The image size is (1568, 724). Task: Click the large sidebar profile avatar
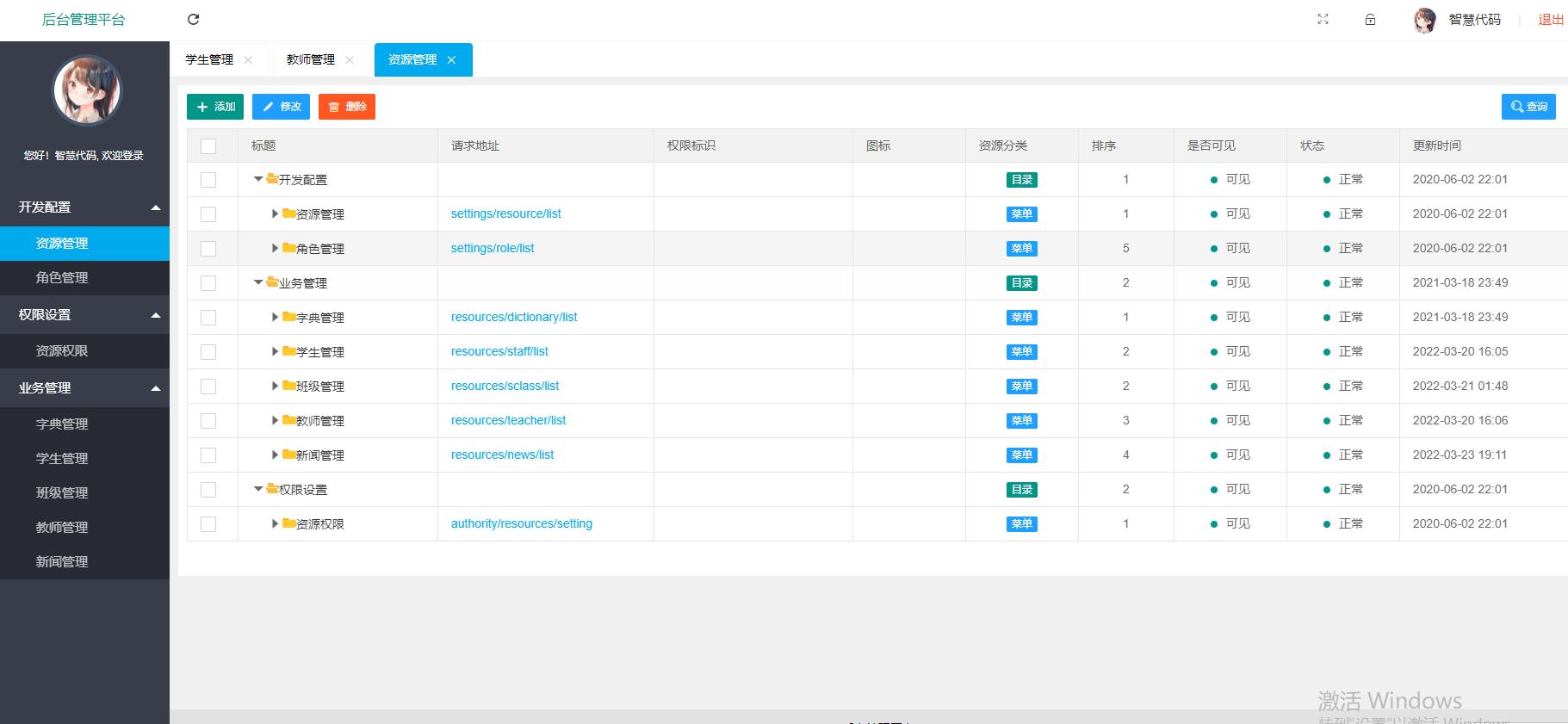(87, 90)
